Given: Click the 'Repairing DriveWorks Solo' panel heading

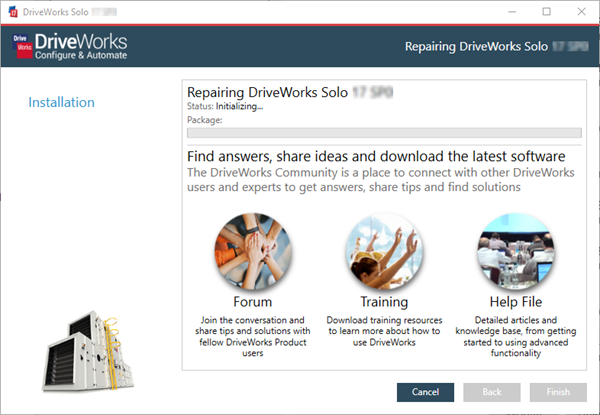Looking at the screenshot, I should tap(290, 92).
